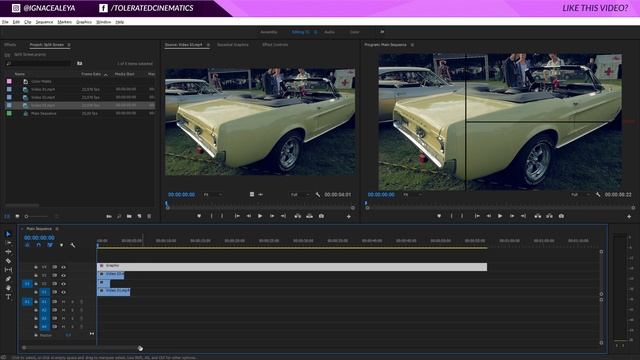
Task: Open Source monitor button editor plus
Action: coord(349,216)
